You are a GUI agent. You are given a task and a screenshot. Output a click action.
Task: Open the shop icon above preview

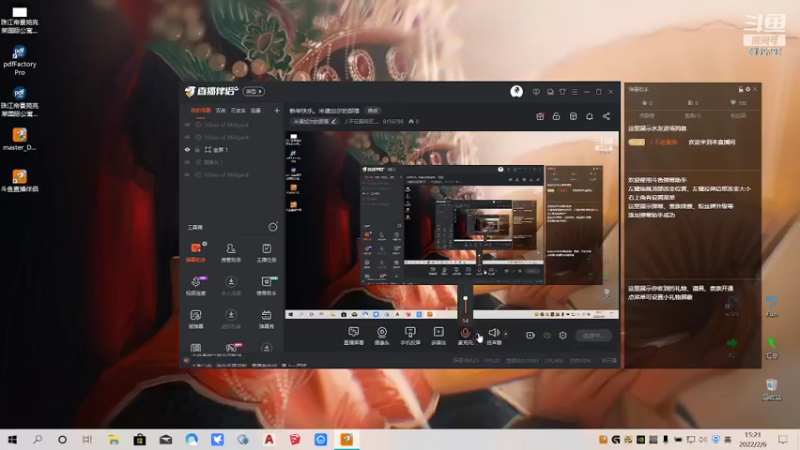point(573,116)
